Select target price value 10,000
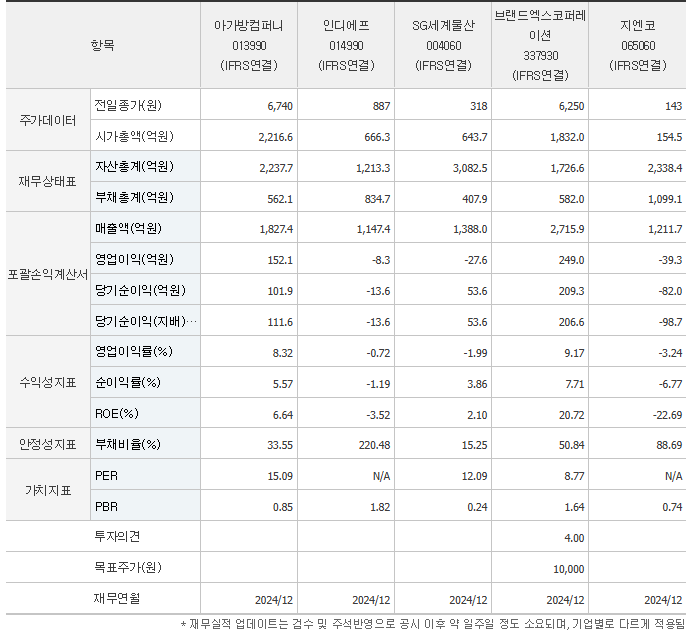Viewport: 695px width, 632px height. [569, 569]
